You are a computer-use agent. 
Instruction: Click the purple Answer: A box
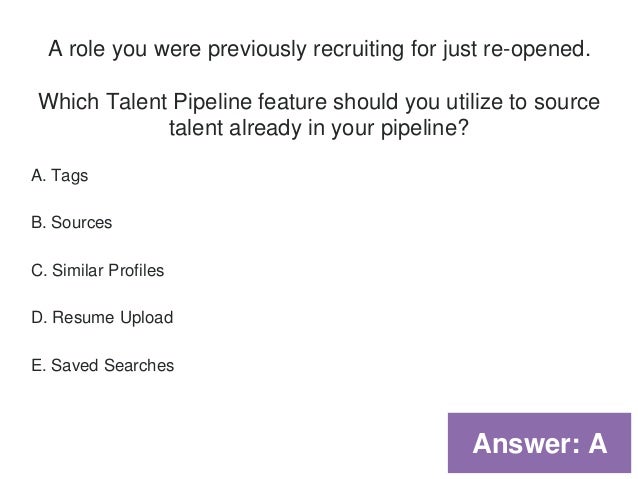pos(539,443)
